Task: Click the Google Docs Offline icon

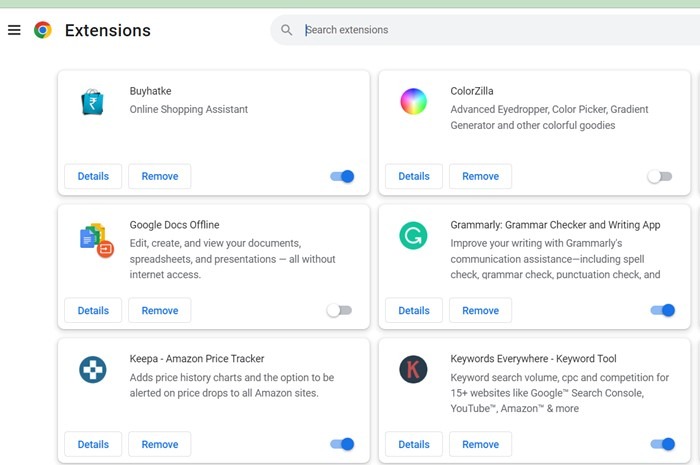Action: tap(96, 240)
